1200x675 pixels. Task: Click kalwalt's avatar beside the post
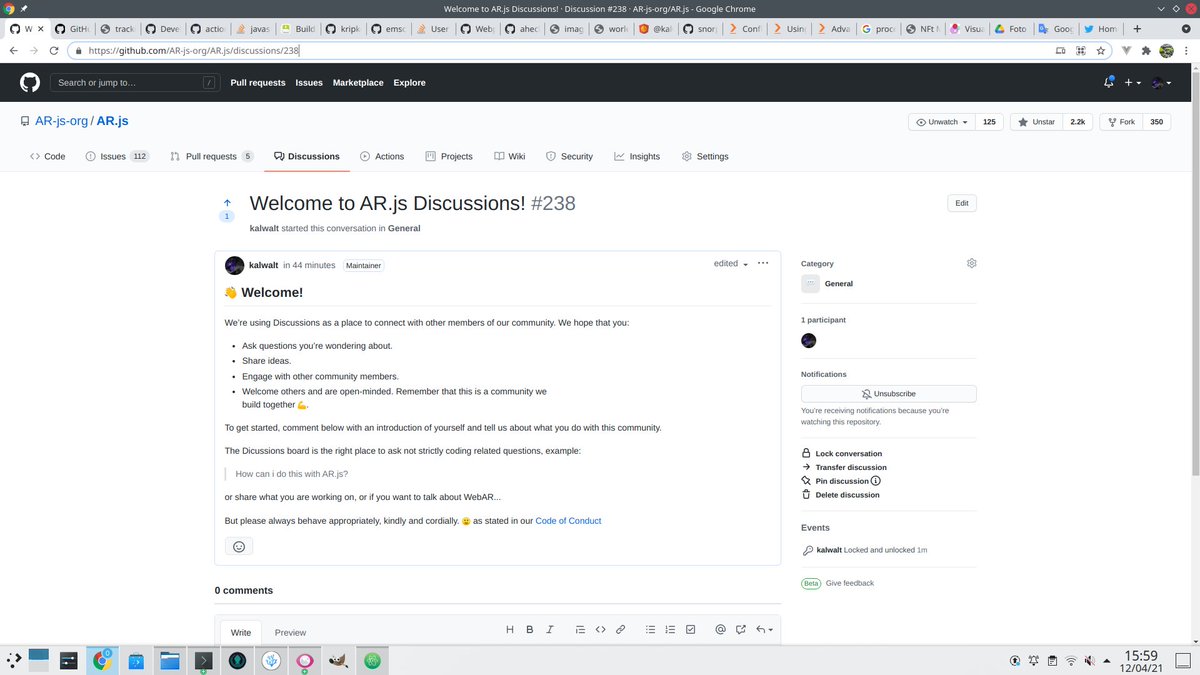(234, 265)
